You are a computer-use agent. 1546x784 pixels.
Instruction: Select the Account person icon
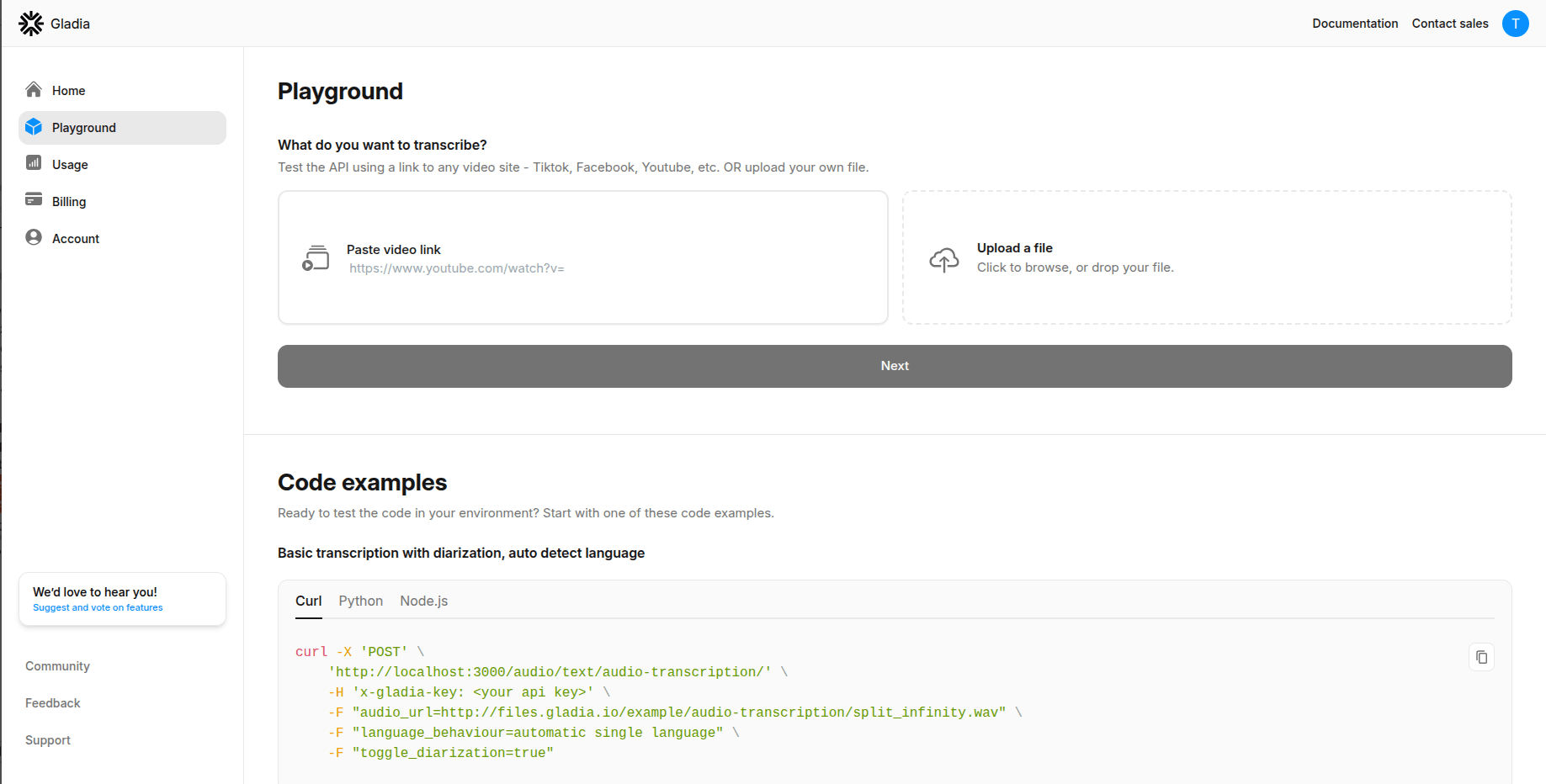coord(33,237)
